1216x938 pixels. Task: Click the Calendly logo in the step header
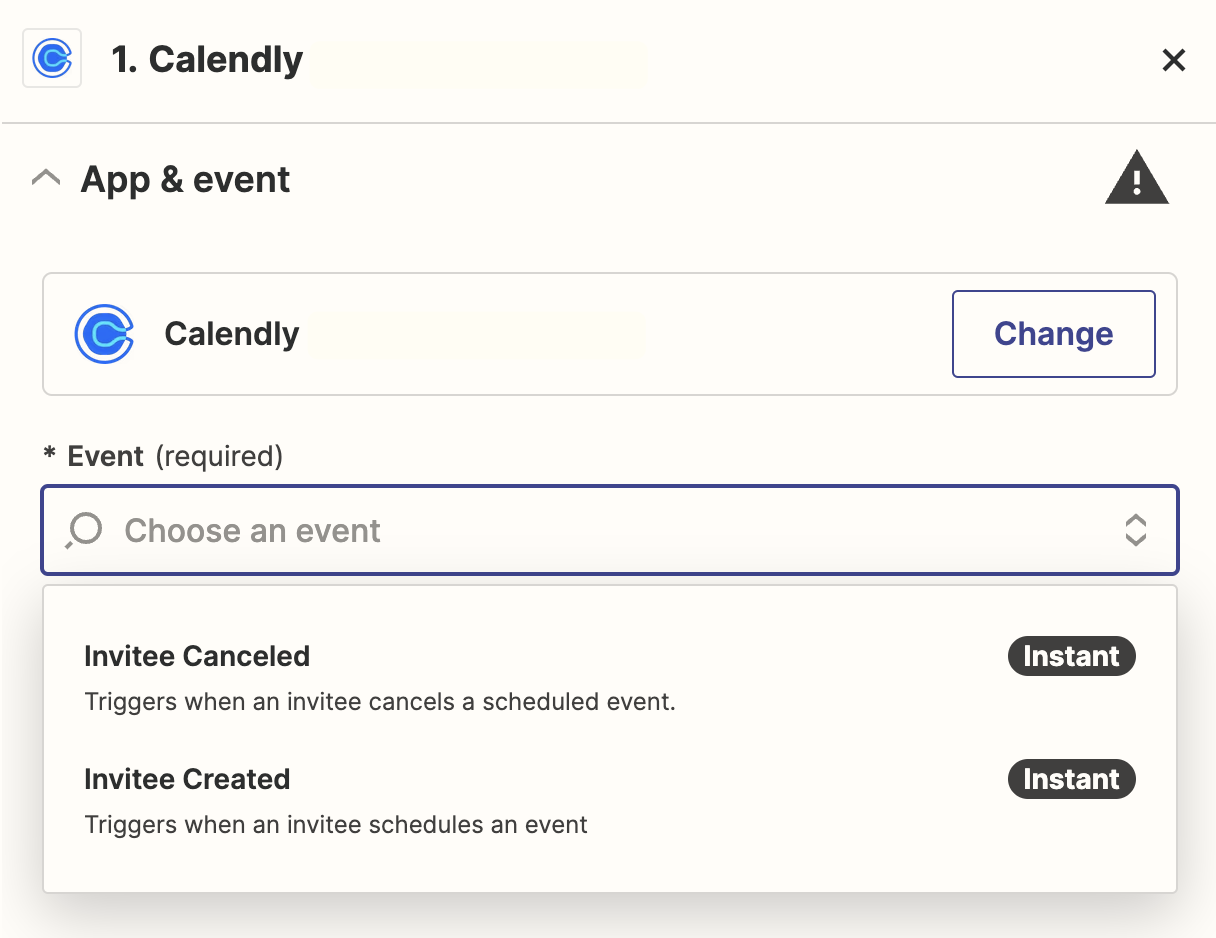(52, 60)
